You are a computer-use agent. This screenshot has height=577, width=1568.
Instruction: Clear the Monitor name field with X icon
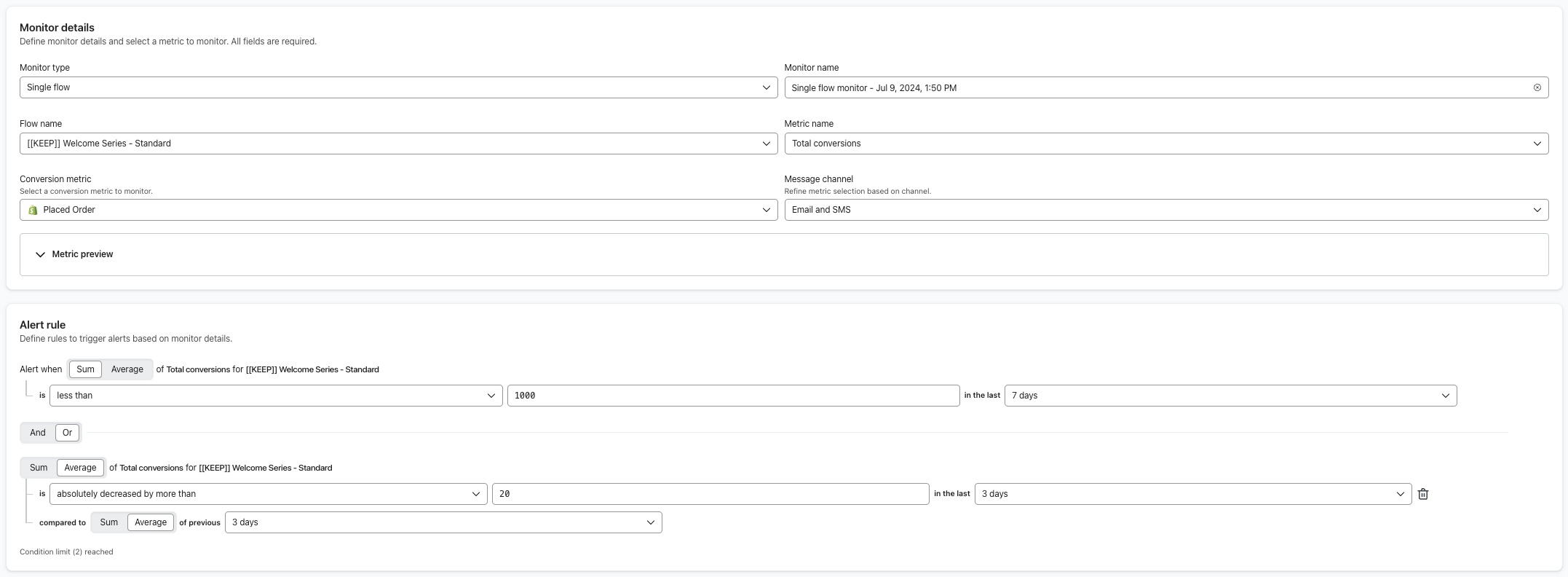(1537, 87)
